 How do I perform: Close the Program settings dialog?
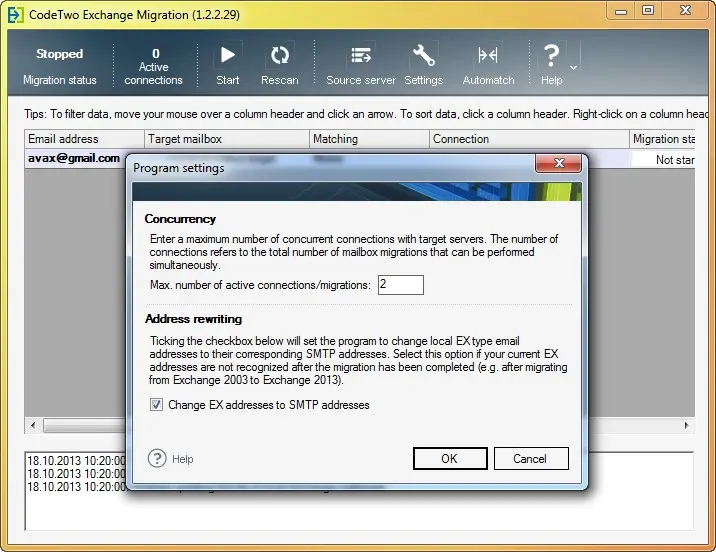coord(558,163)
